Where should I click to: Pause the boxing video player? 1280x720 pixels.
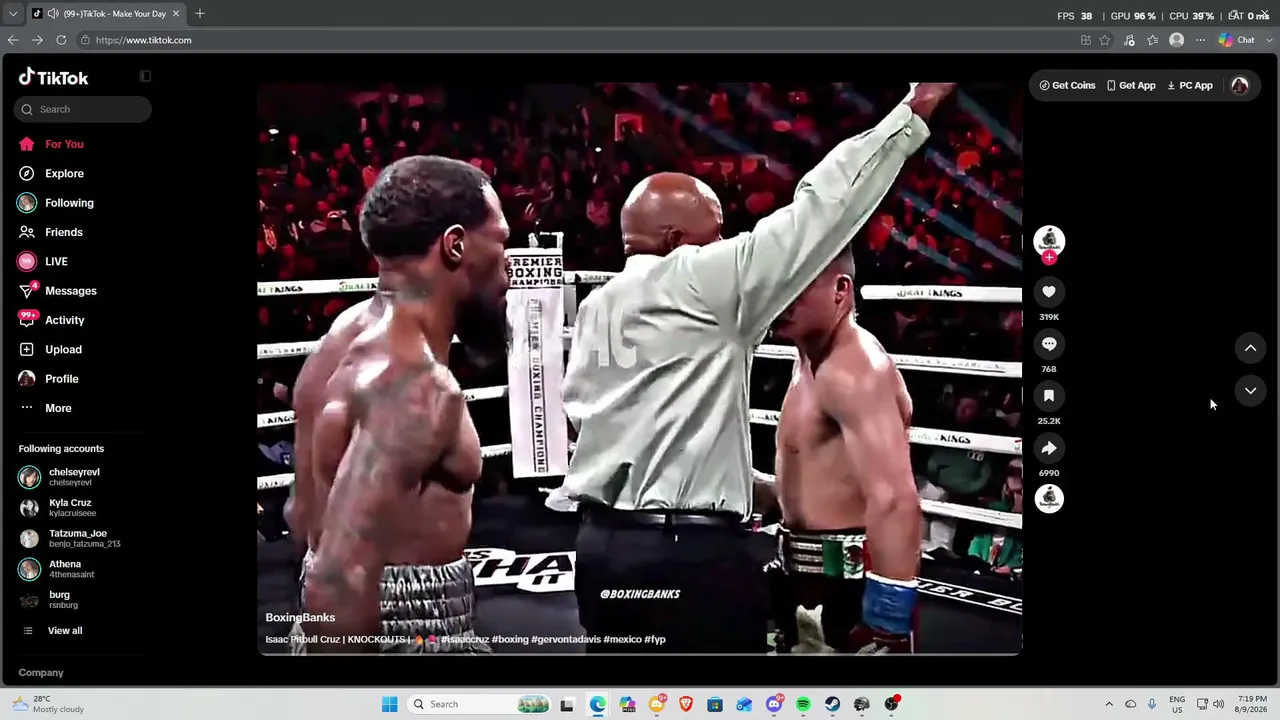(x=639, y=368)
